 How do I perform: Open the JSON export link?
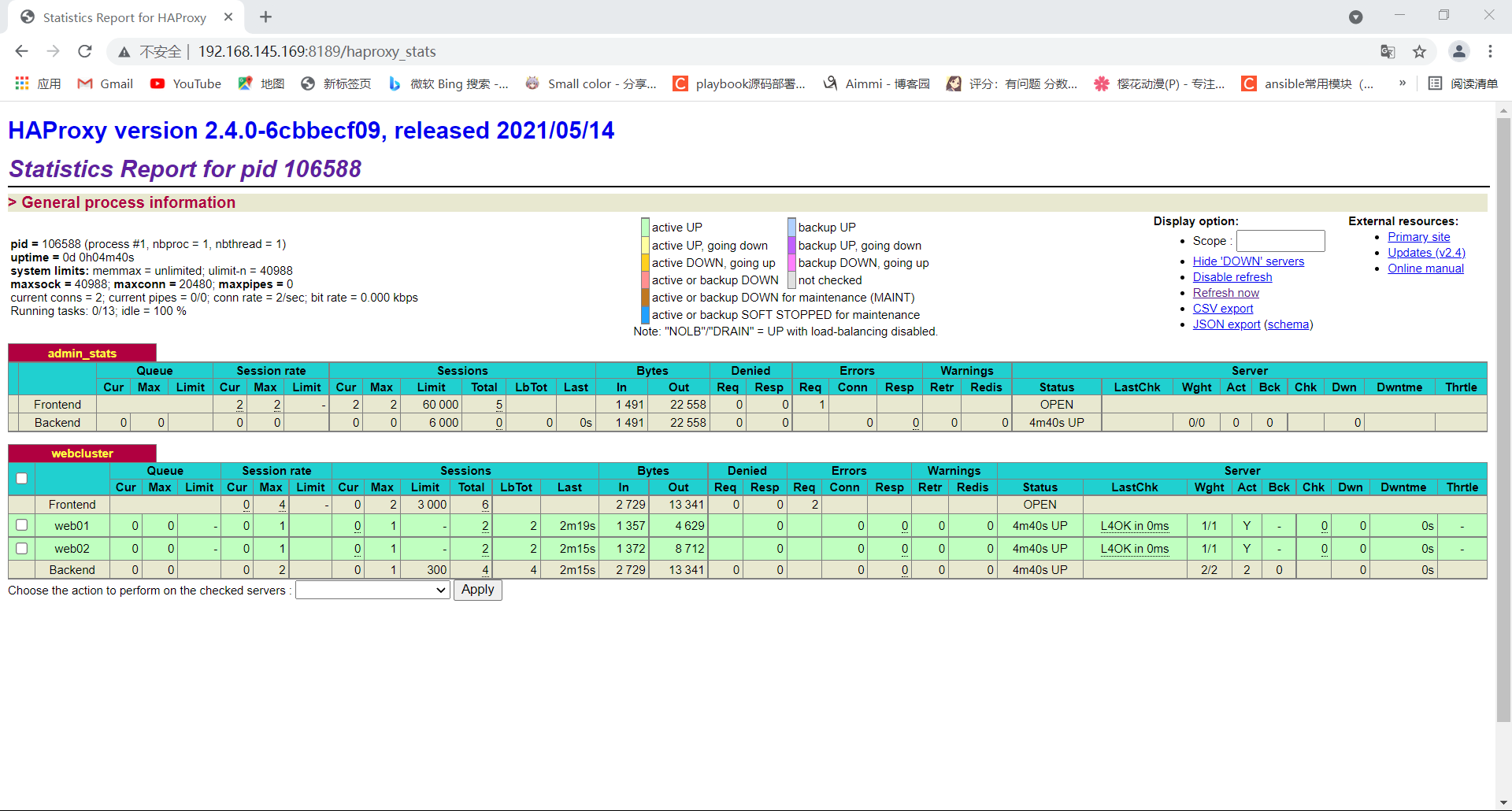pos(1226,324)
